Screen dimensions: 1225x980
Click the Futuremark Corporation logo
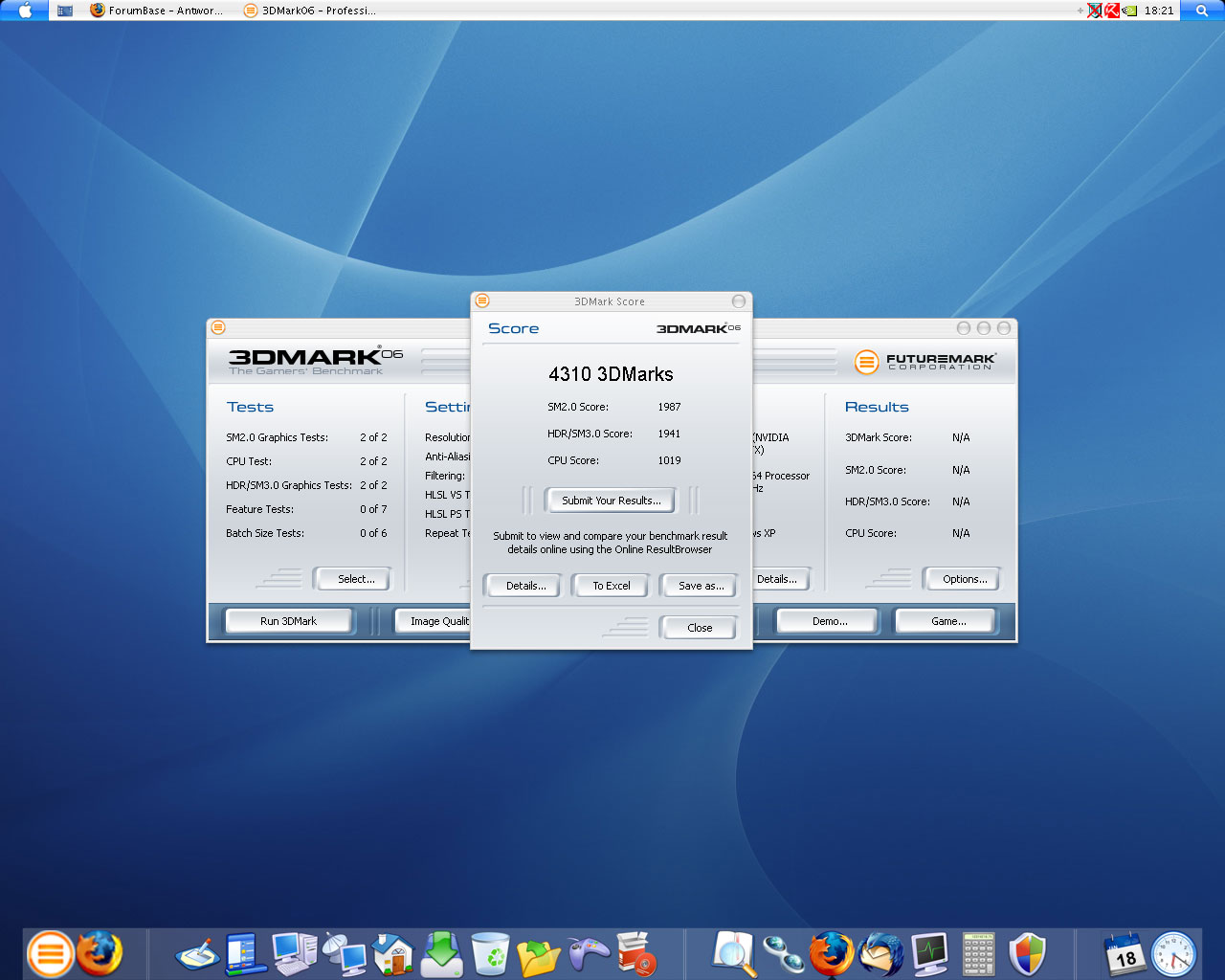[x=925, y=362]
